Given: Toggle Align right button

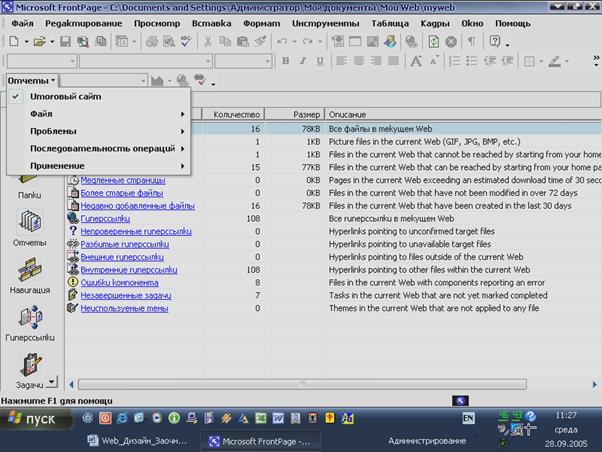Looking at the screenshot, I should (376, 61).
